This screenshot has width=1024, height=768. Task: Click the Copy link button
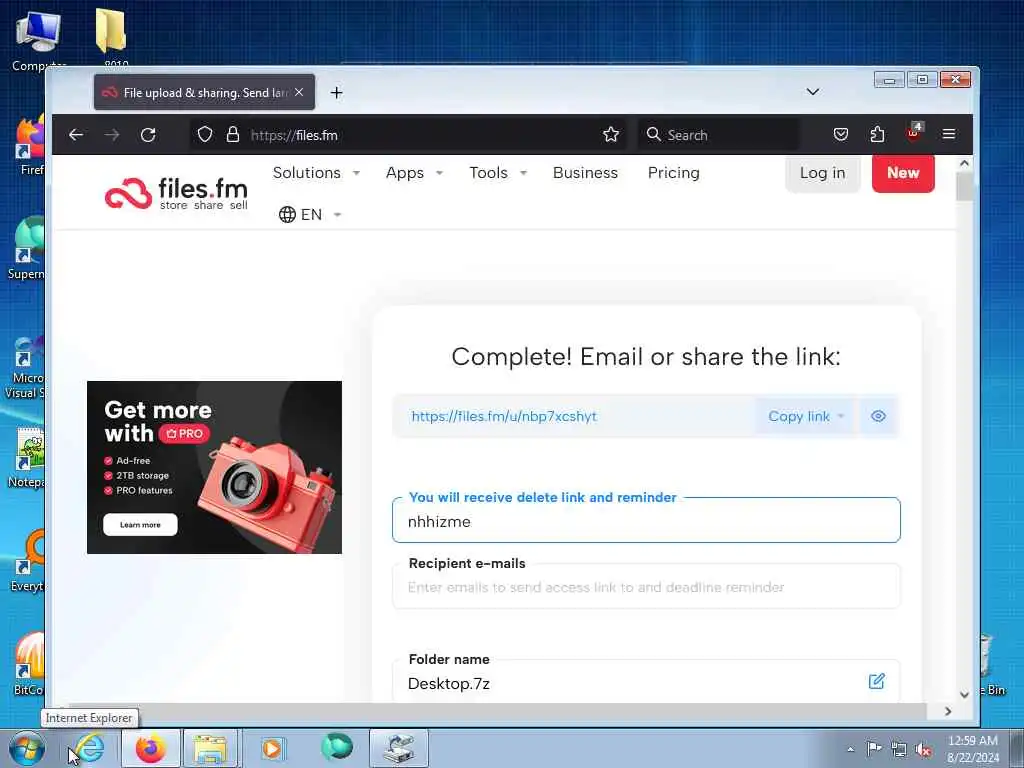[x=798, y=416]
